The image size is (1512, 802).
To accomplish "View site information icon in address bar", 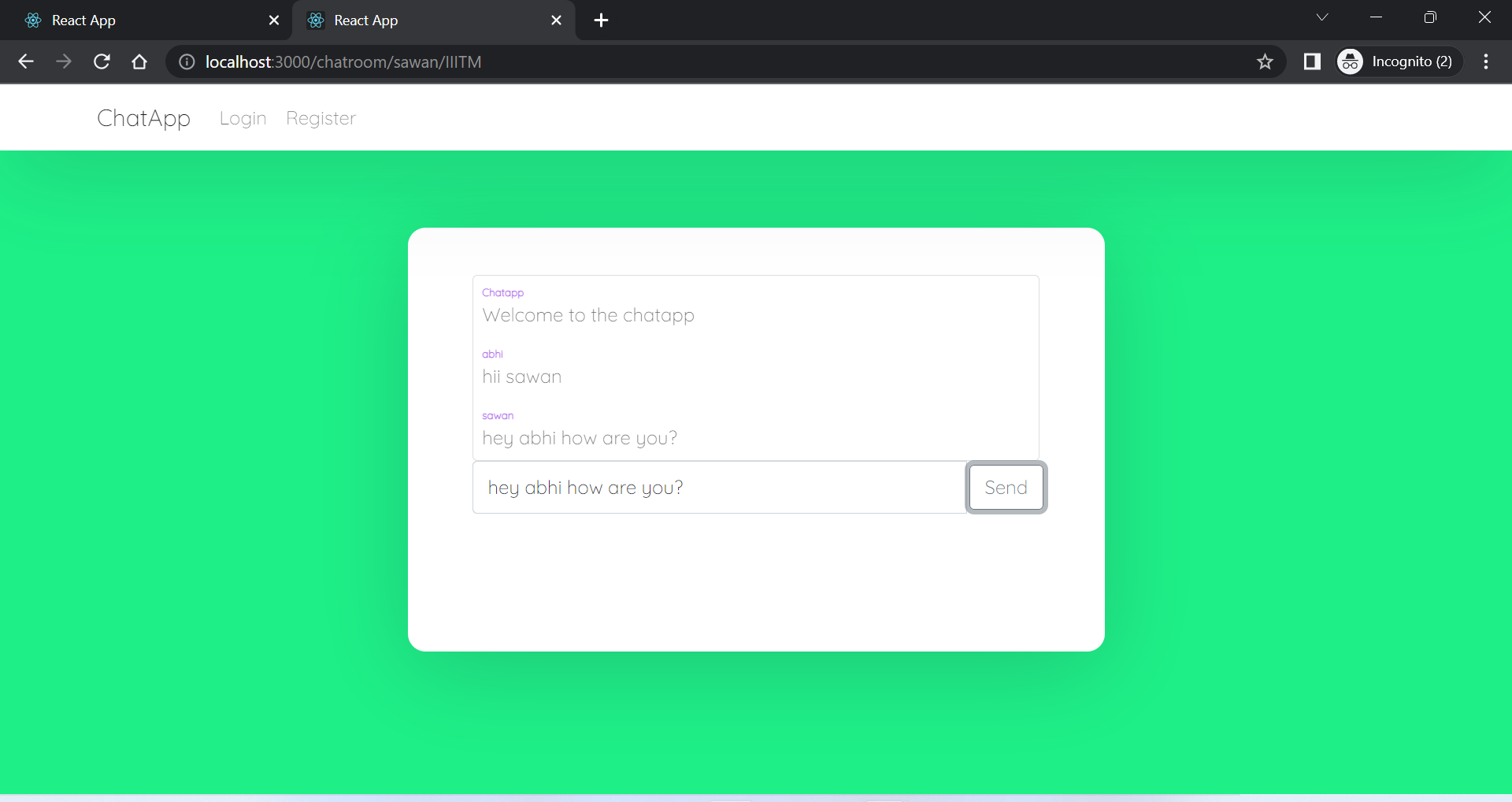I will [x=187, y=61].
